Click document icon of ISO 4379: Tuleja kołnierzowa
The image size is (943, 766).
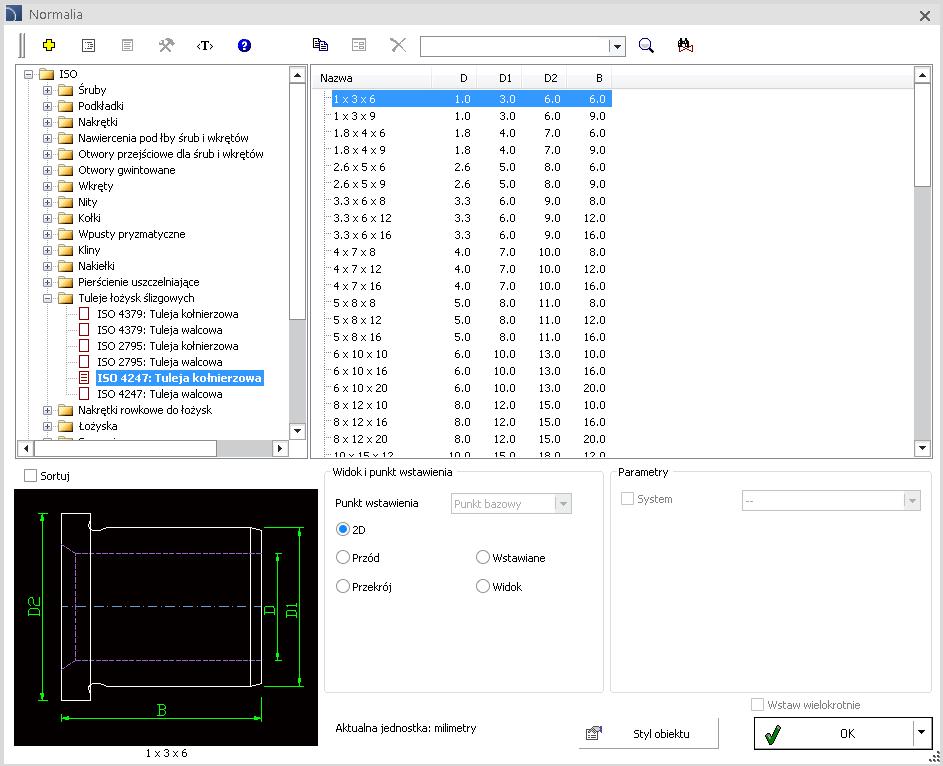pyautogui.click(x=84, y=314)
